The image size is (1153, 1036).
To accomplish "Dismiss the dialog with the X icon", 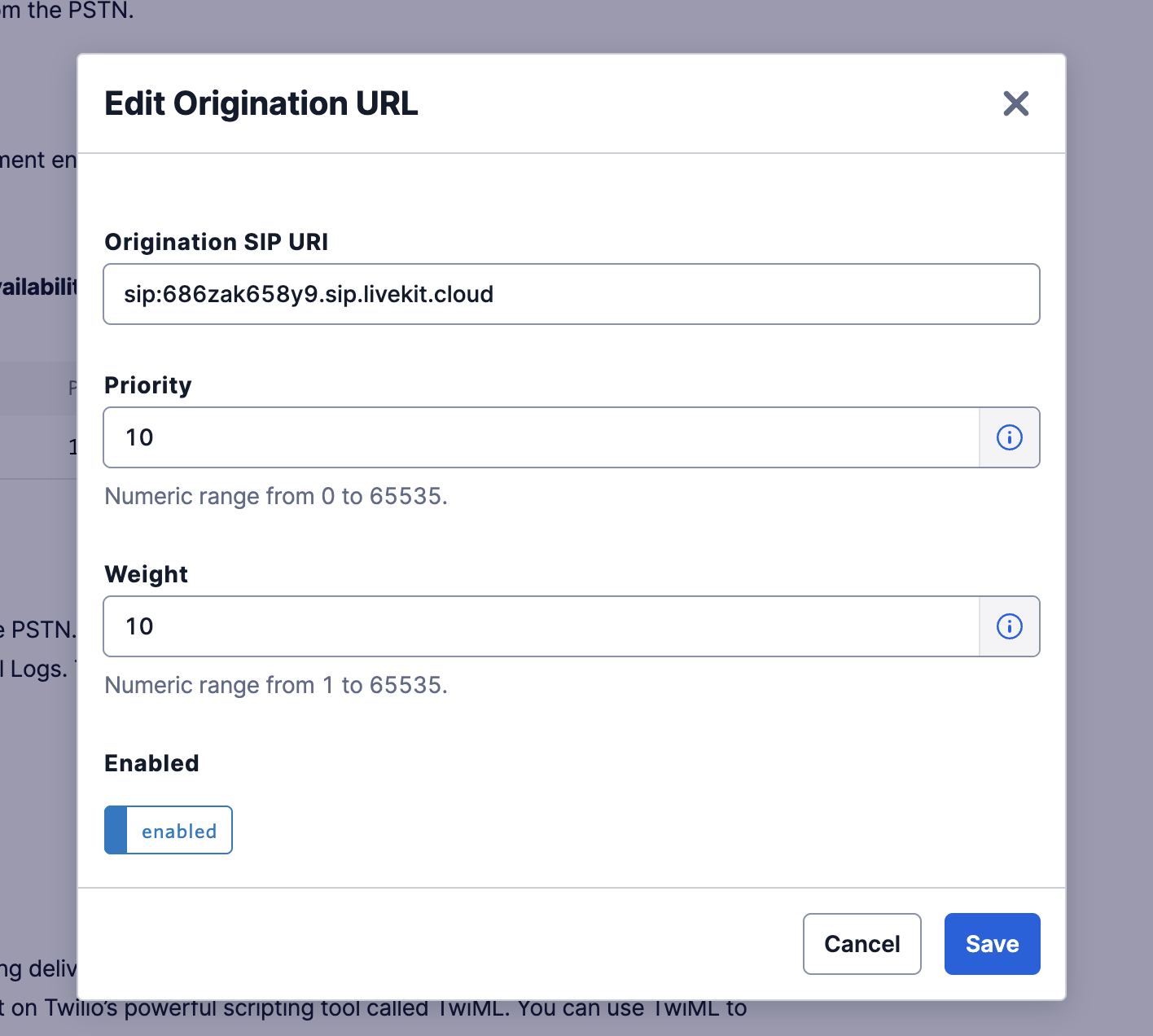I will [1015, 103].
